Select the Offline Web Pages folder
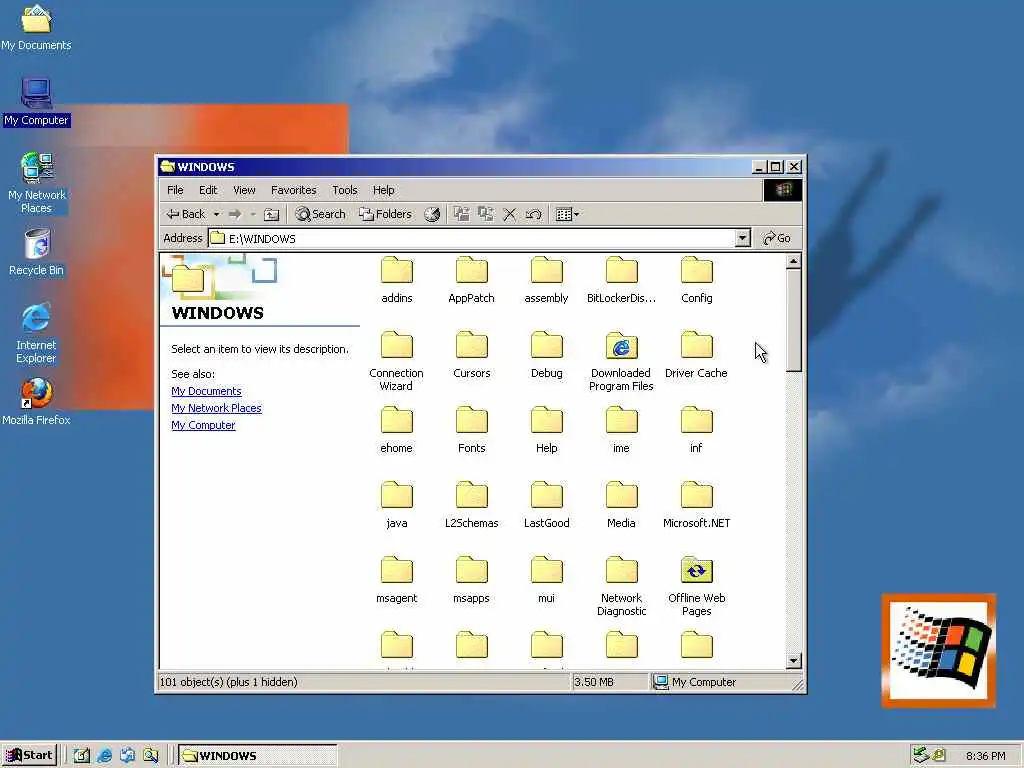Screen dimensions: 1024x768 point(696,586)
